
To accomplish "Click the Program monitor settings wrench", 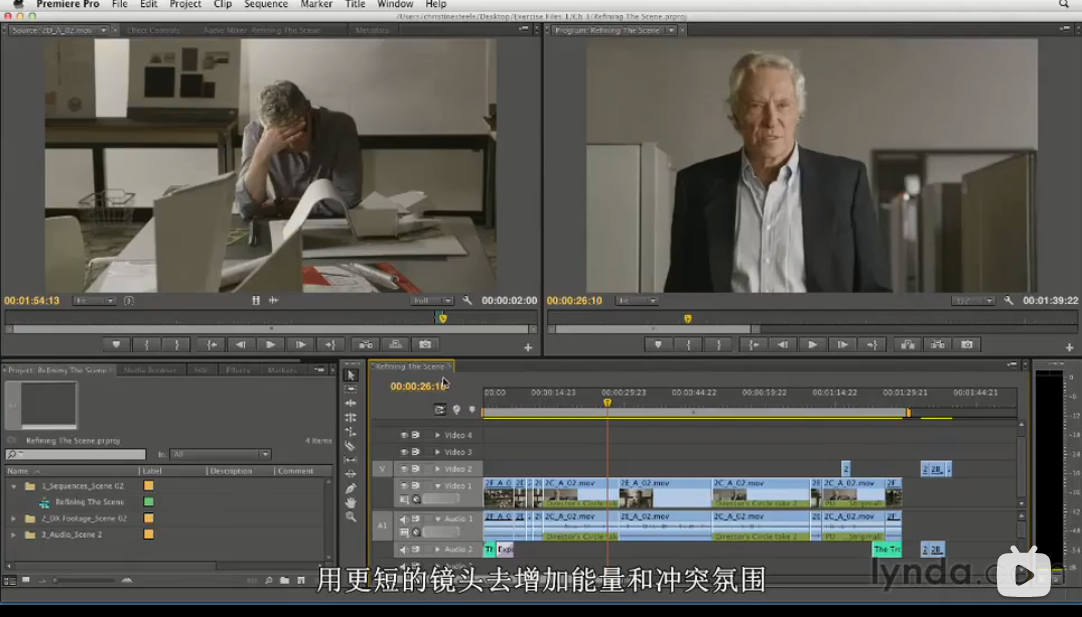I will pos(1009,300).
